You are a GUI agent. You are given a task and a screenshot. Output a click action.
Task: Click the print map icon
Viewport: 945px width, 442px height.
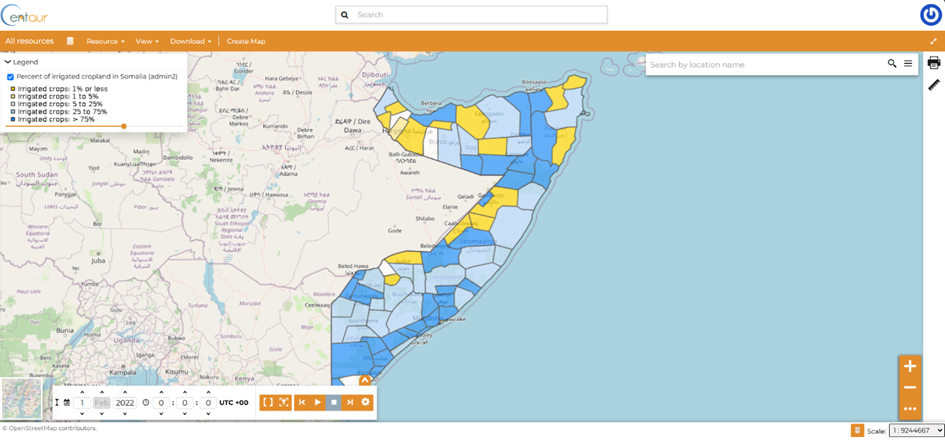point(933,63)
